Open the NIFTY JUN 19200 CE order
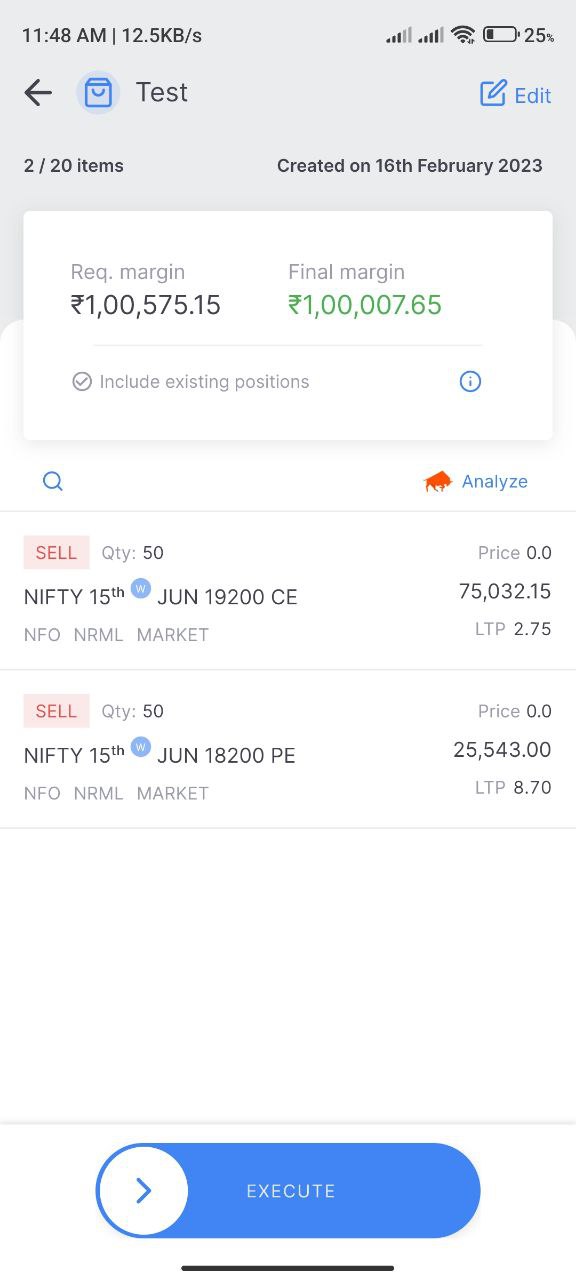Image resolution: width=576 pixels, height=1280 pixels. (288, 591)
